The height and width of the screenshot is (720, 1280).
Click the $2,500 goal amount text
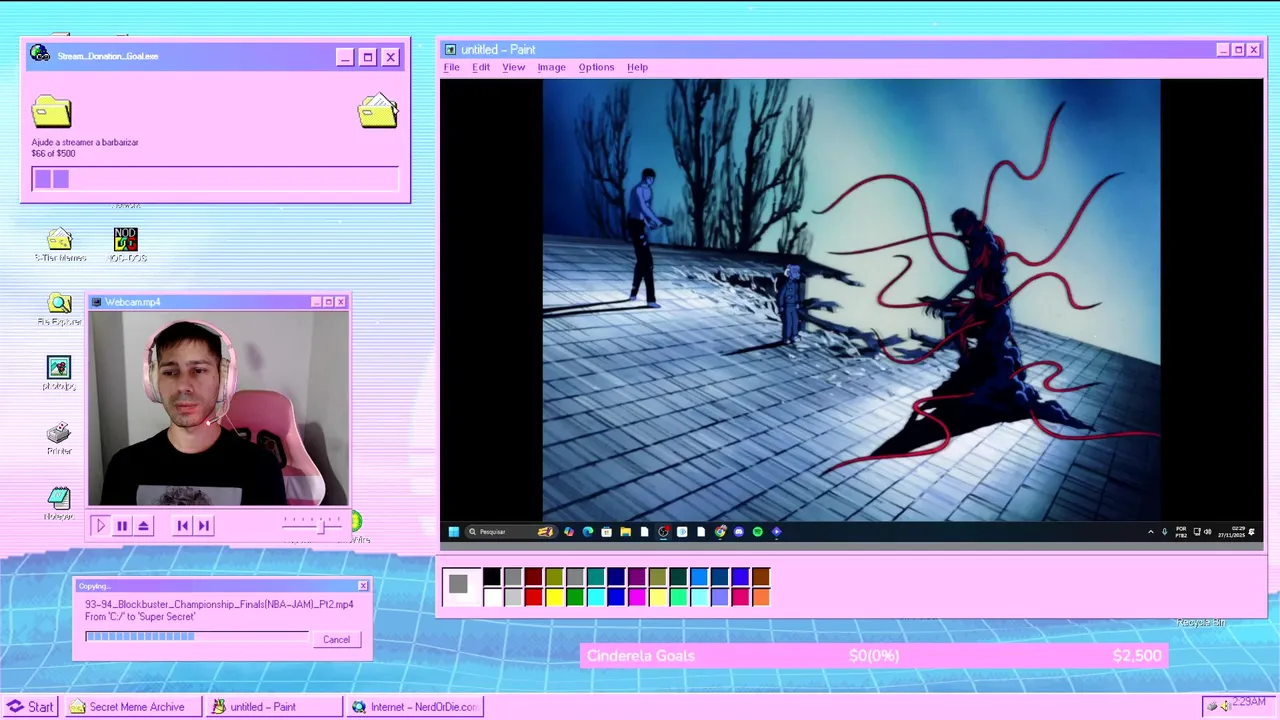tap(1137, 656)
